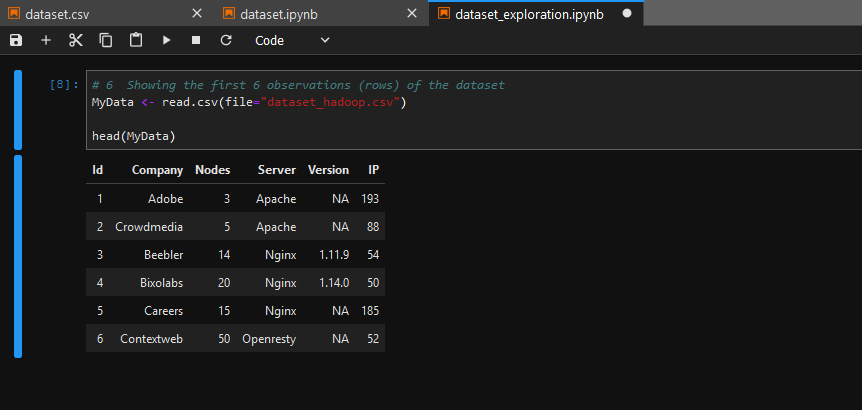
Task: Save the notebook with the floppy disk icon
Action: click(16, 40)
